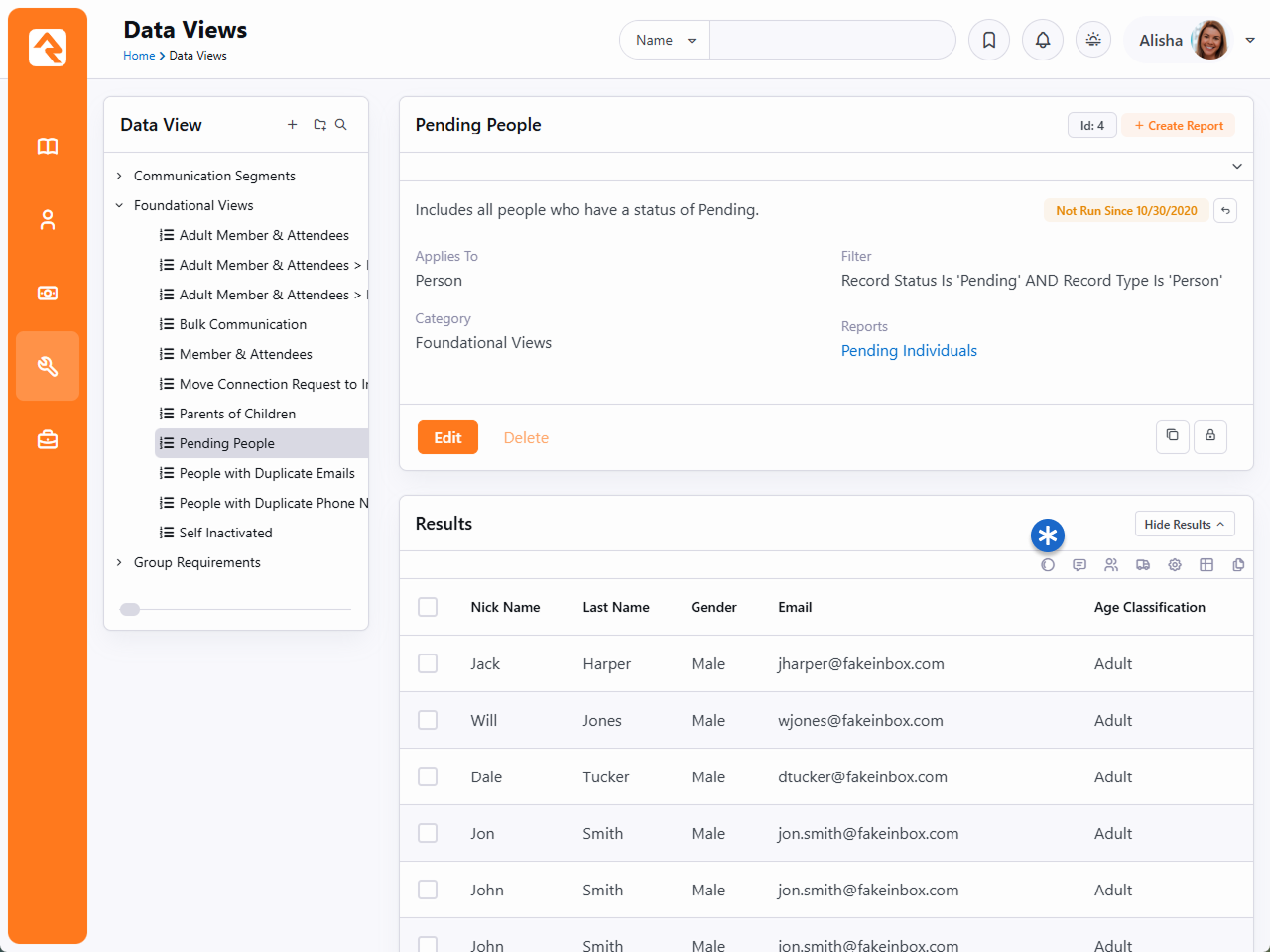Click the top search input field
The height and width of the screenshot is (952, 1270).
pos(831,41)
